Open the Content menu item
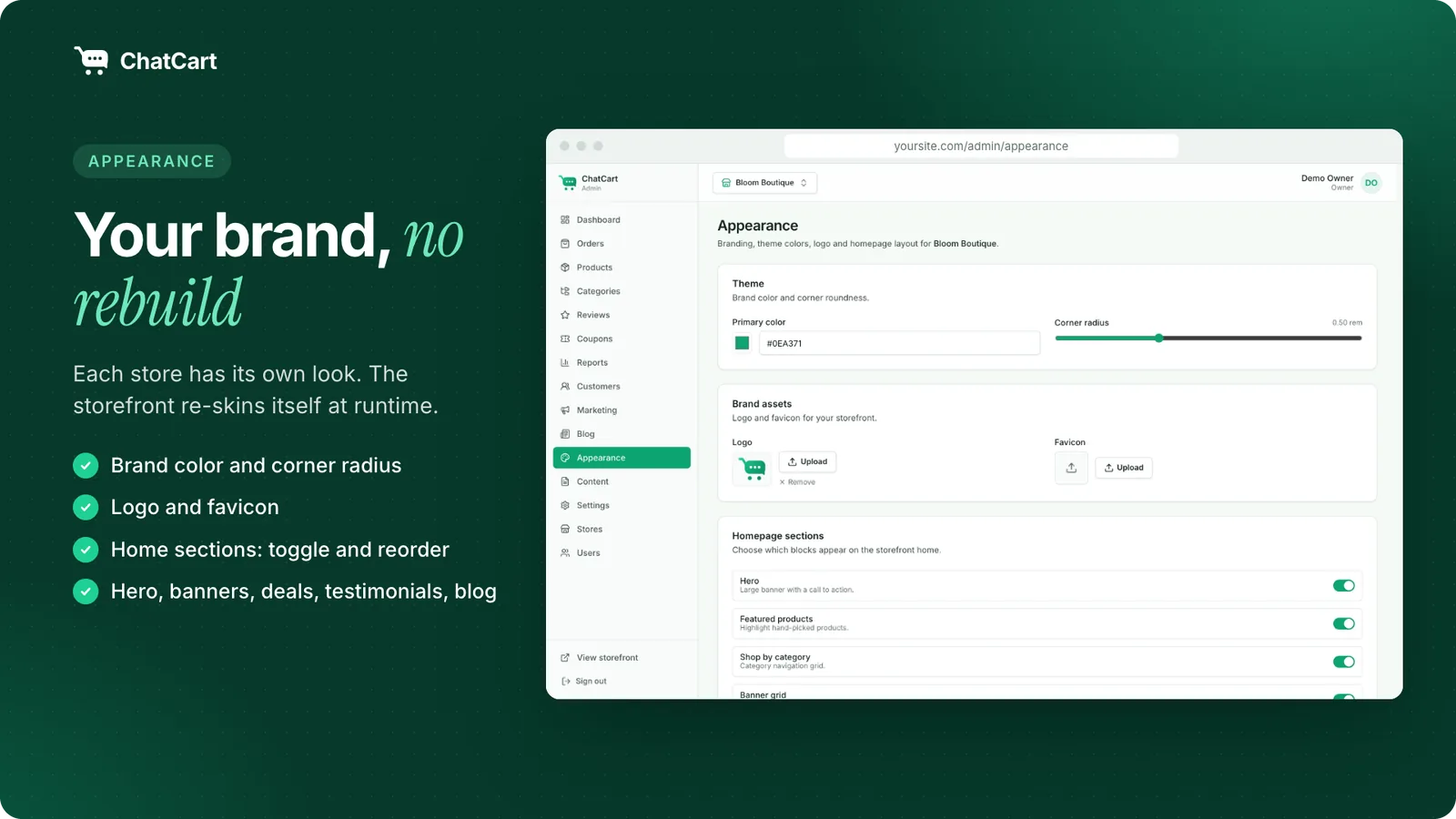This screenshot has width=1456, height=819. coord(622,481)
